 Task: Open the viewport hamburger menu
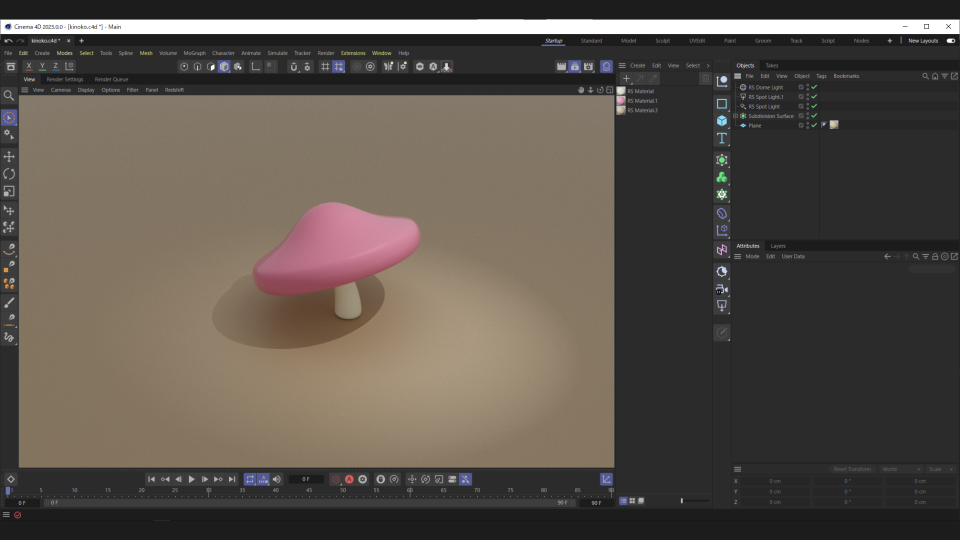(24, 89)
